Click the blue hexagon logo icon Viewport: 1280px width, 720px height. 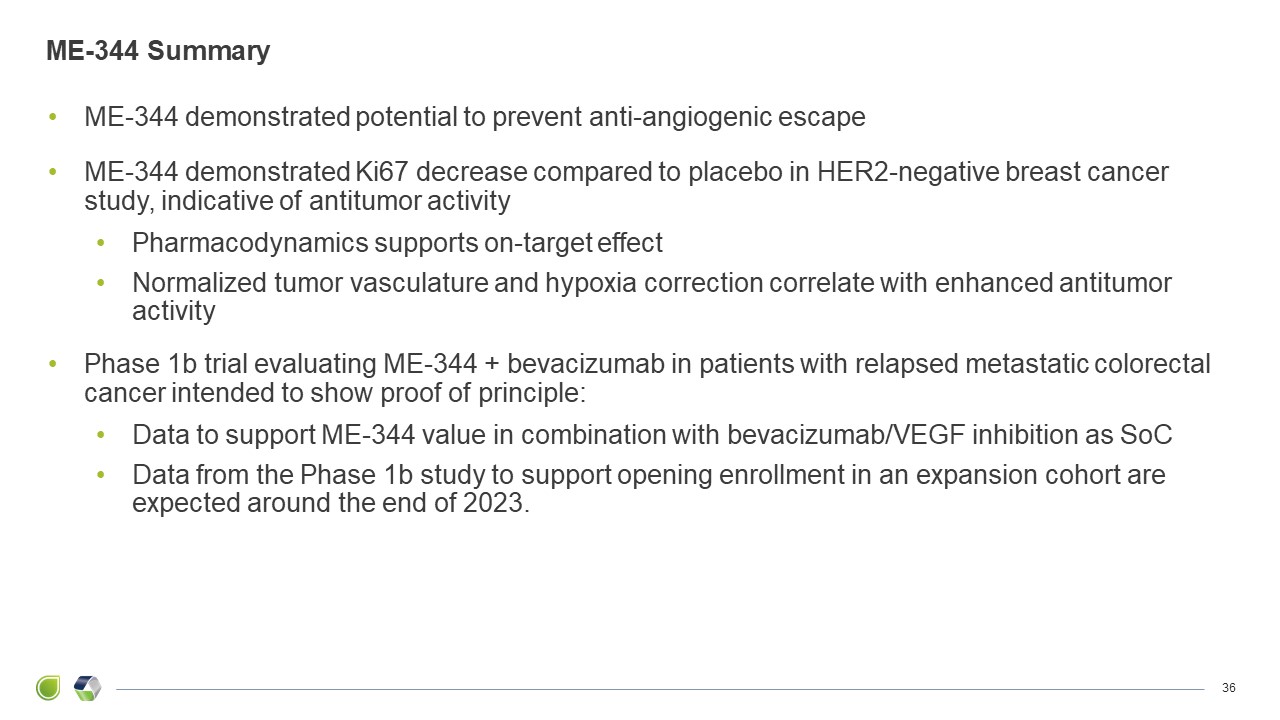(87, 688)
